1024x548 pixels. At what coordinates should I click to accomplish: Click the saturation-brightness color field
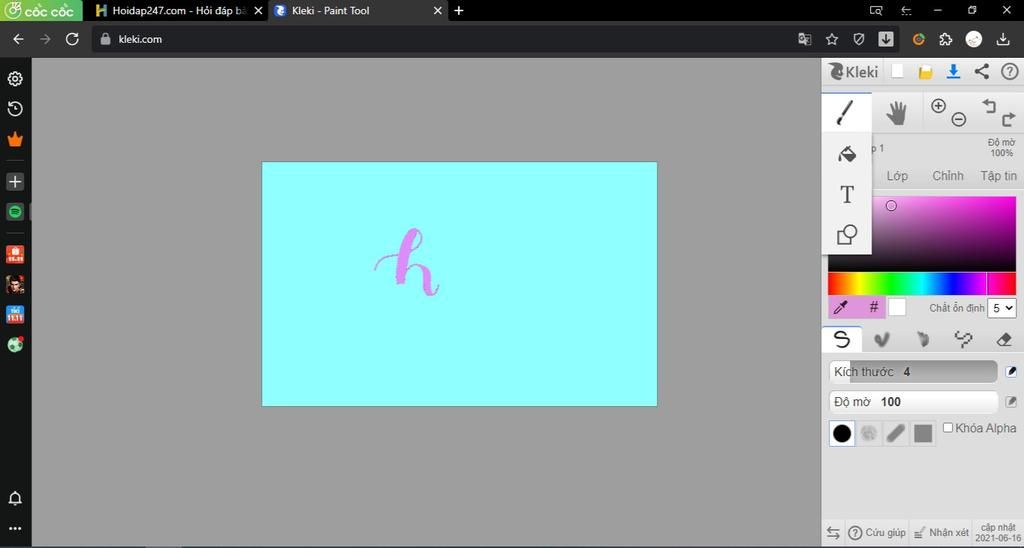pos(944,234)
